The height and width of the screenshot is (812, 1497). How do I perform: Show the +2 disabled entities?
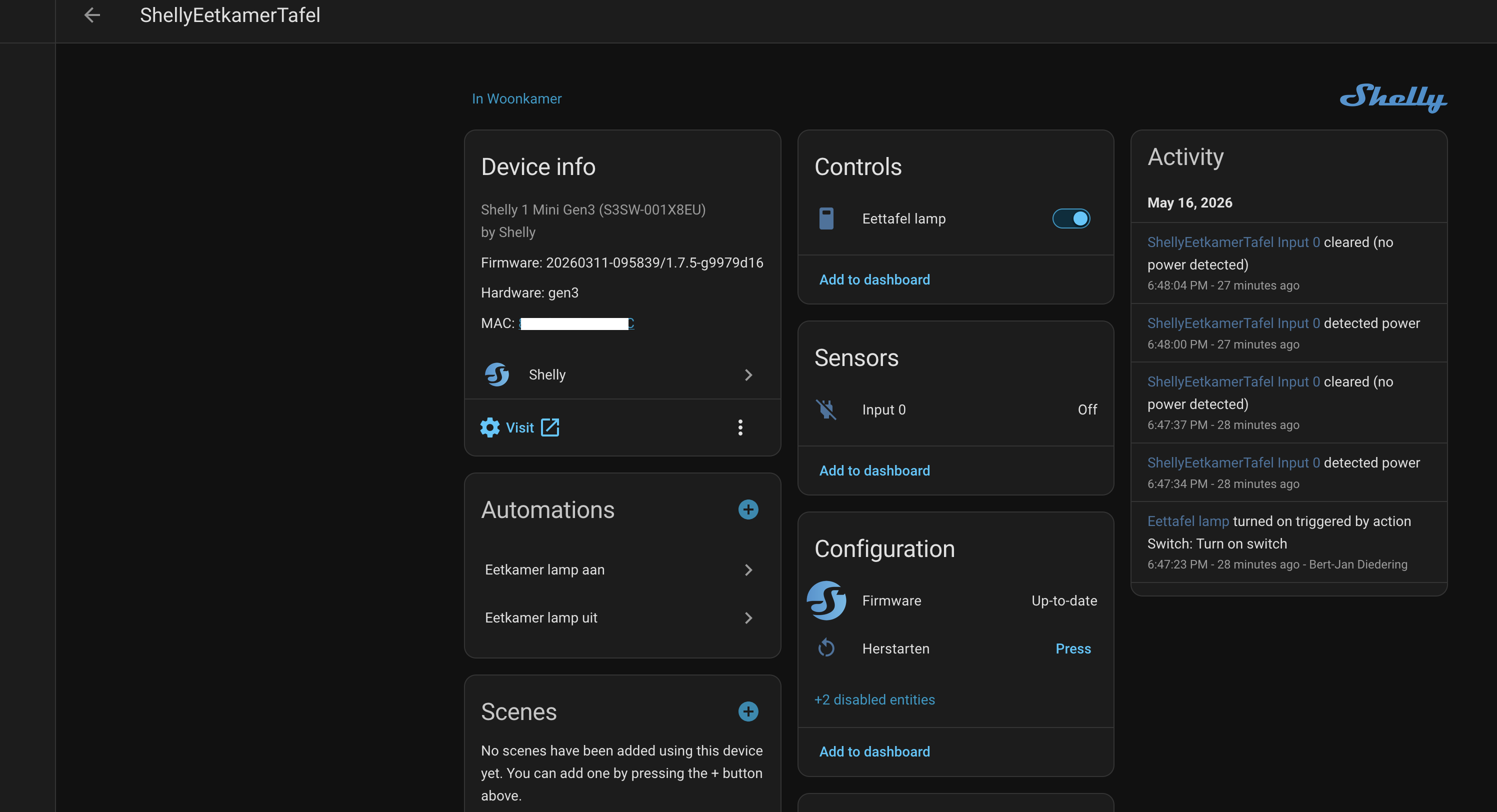[x=874, y=699]
